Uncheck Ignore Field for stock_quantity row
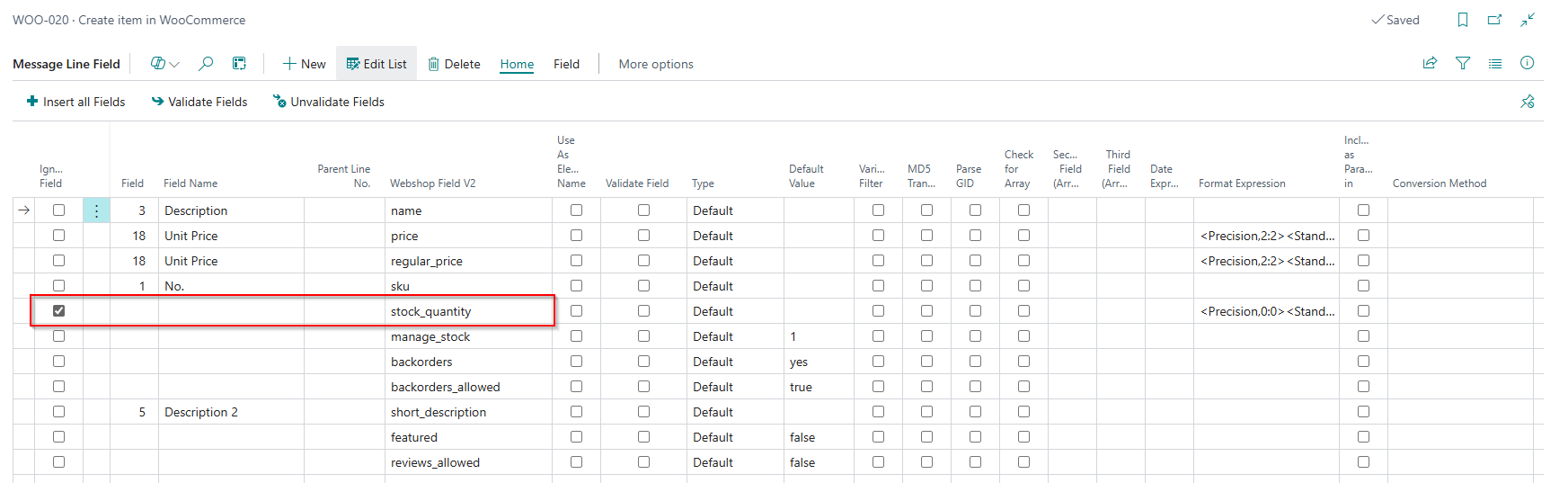Image resolution: width=1568 pixels, height=483 pixels. point(58,310)
